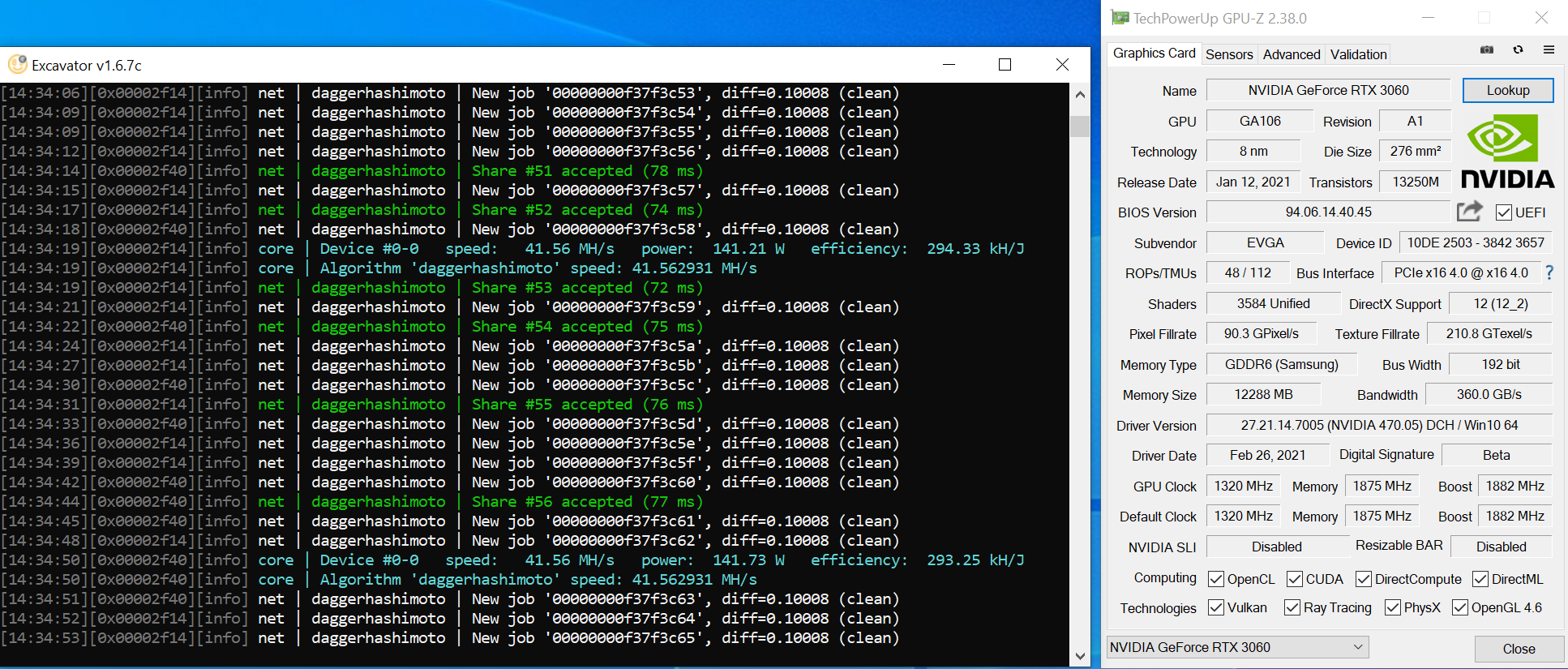This screenshot has width=1568, height=669.
Task: Click the Close button in GPU-Z
Action: point(1518,649)
